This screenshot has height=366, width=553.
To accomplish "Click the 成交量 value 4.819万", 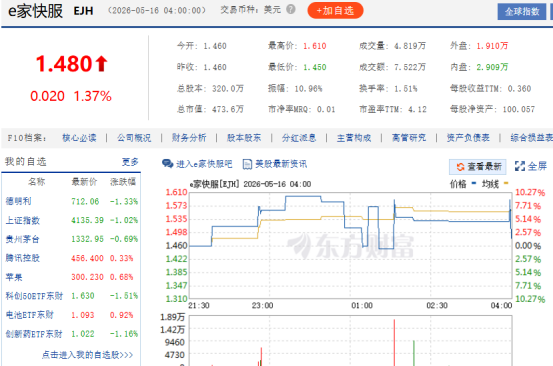I will pos(410,46).
